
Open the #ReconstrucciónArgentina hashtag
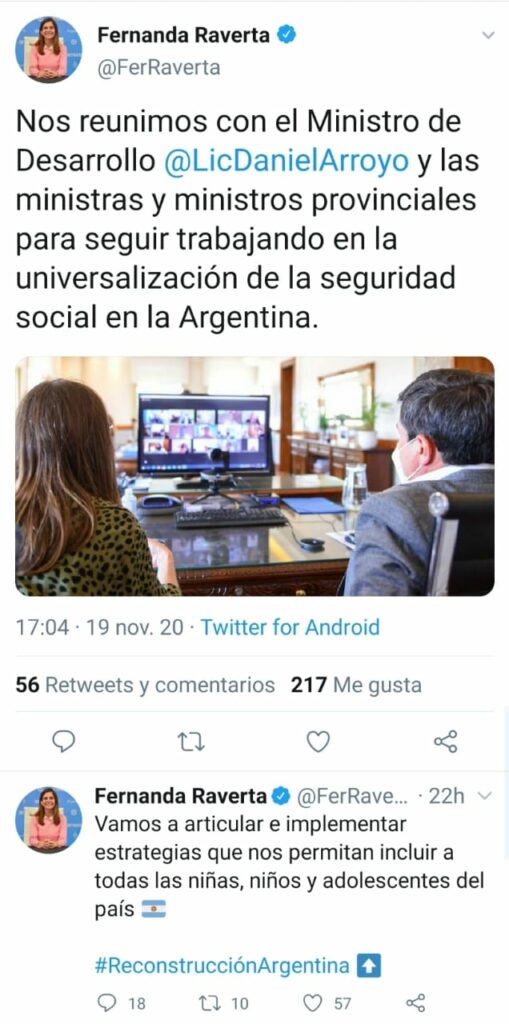pos(222,966)
